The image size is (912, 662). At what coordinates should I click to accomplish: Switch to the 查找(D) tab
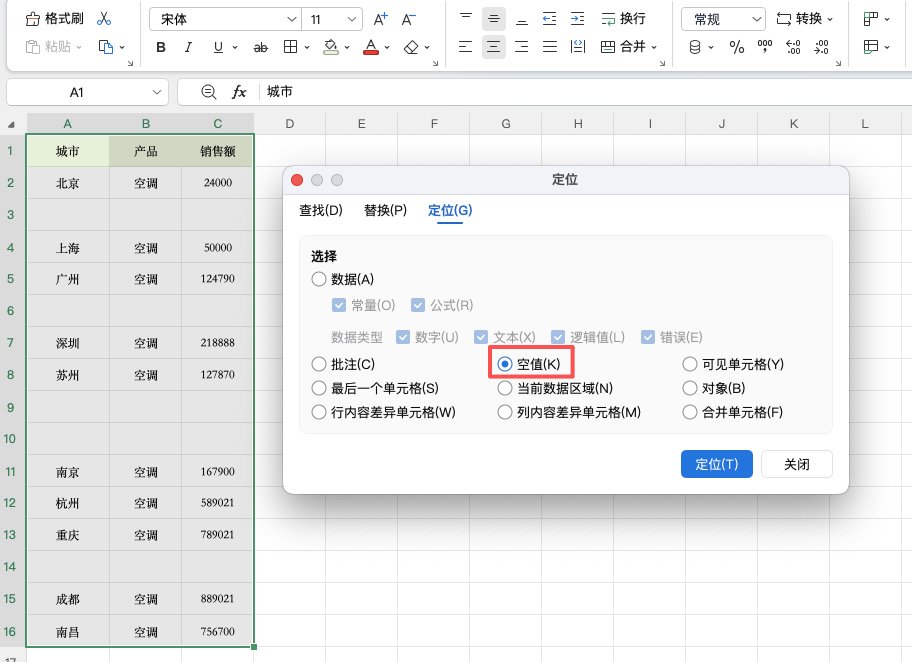click(321, 210)
